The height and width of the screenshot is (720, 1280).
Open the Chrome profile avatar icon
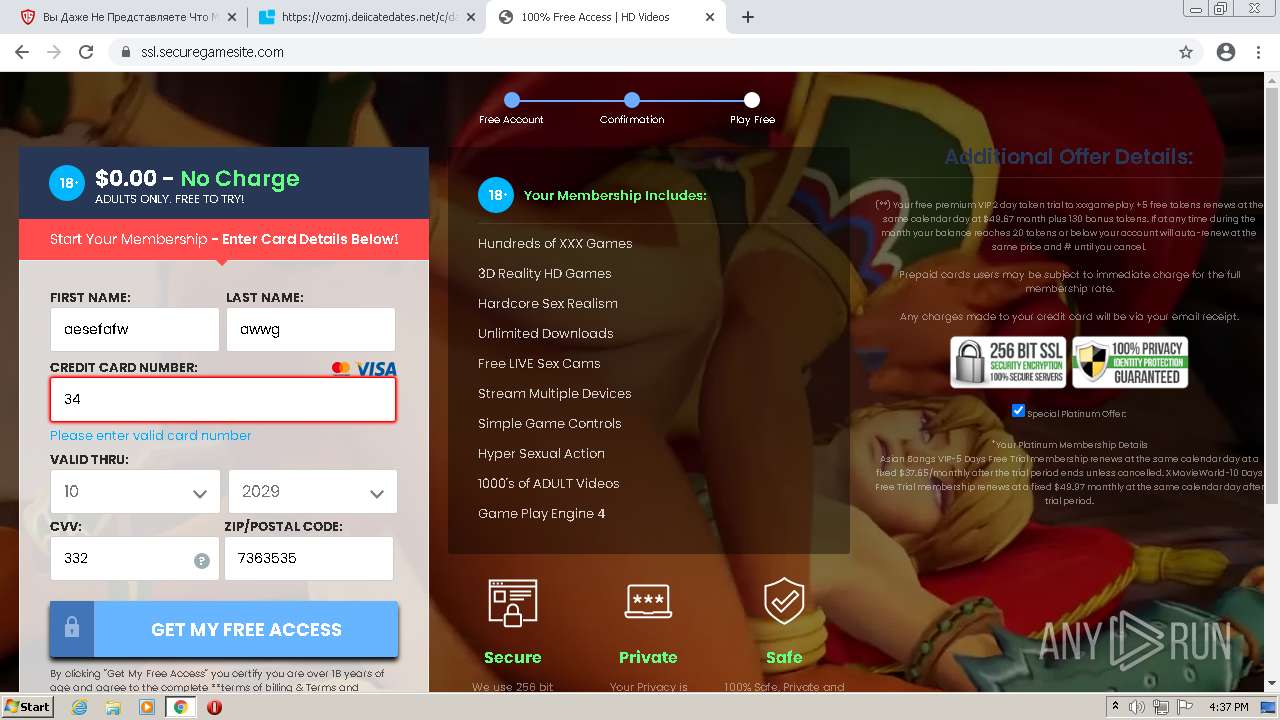(1226, 52)
